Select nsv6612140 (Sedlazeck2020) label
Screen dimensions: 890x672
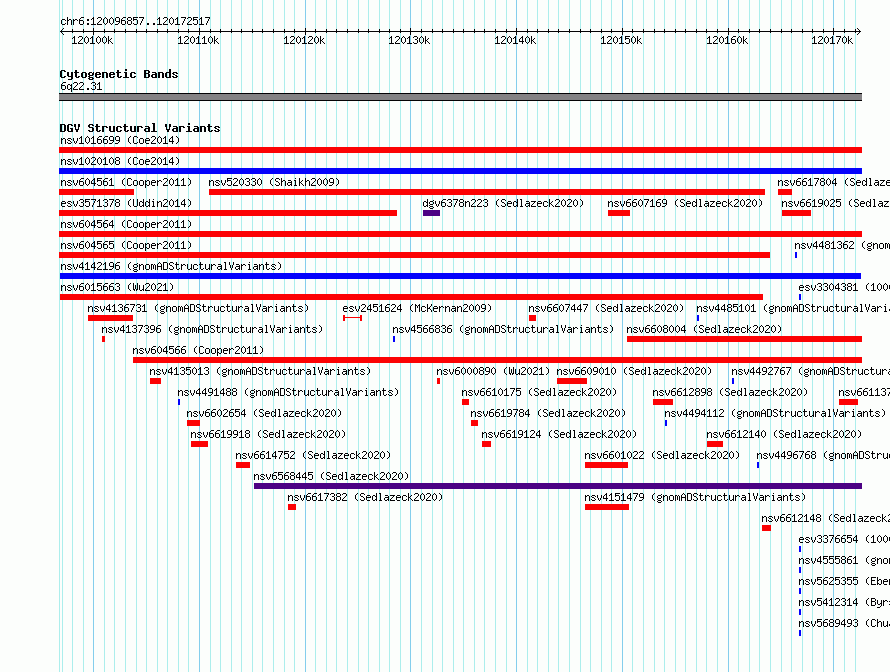(784, 434)
